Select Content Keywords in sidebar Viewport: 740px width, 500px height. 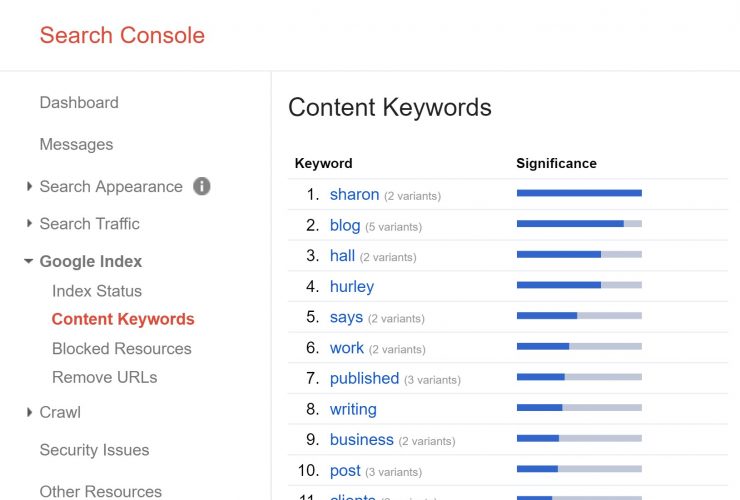(123, 320)
